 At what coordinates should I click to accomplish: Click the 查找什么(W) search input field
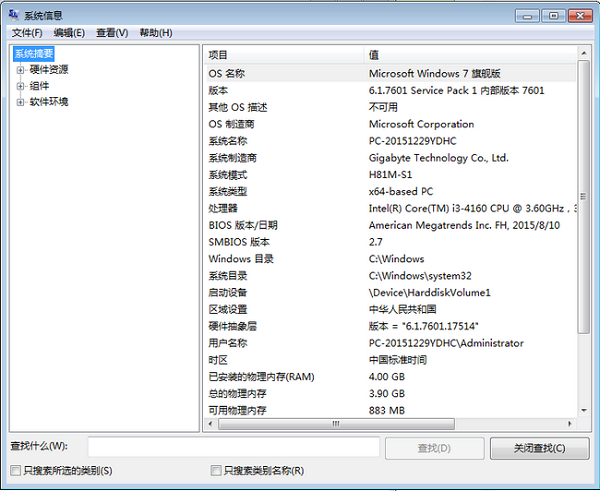coord(234,447)
